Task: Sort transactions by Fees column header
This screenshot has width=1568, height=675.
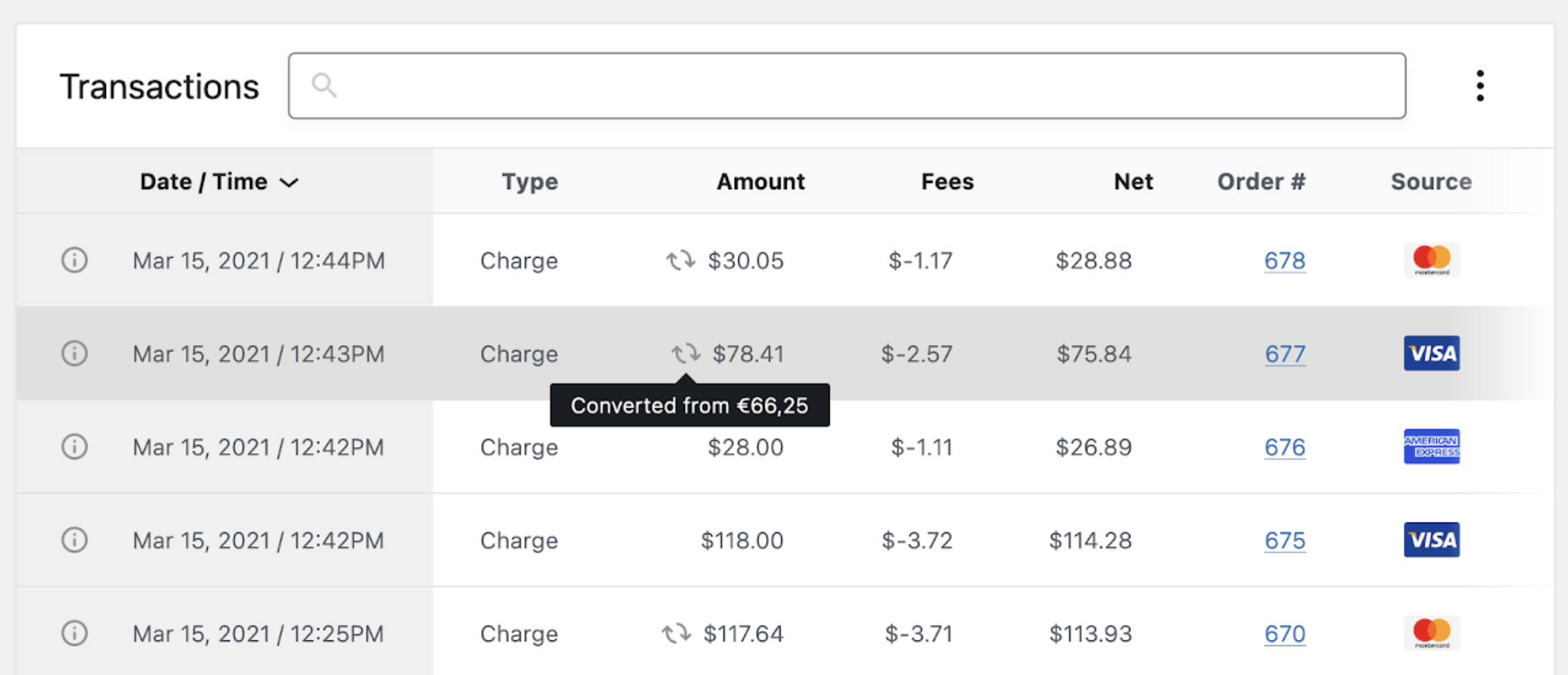Action: click(x=947, y=182)
